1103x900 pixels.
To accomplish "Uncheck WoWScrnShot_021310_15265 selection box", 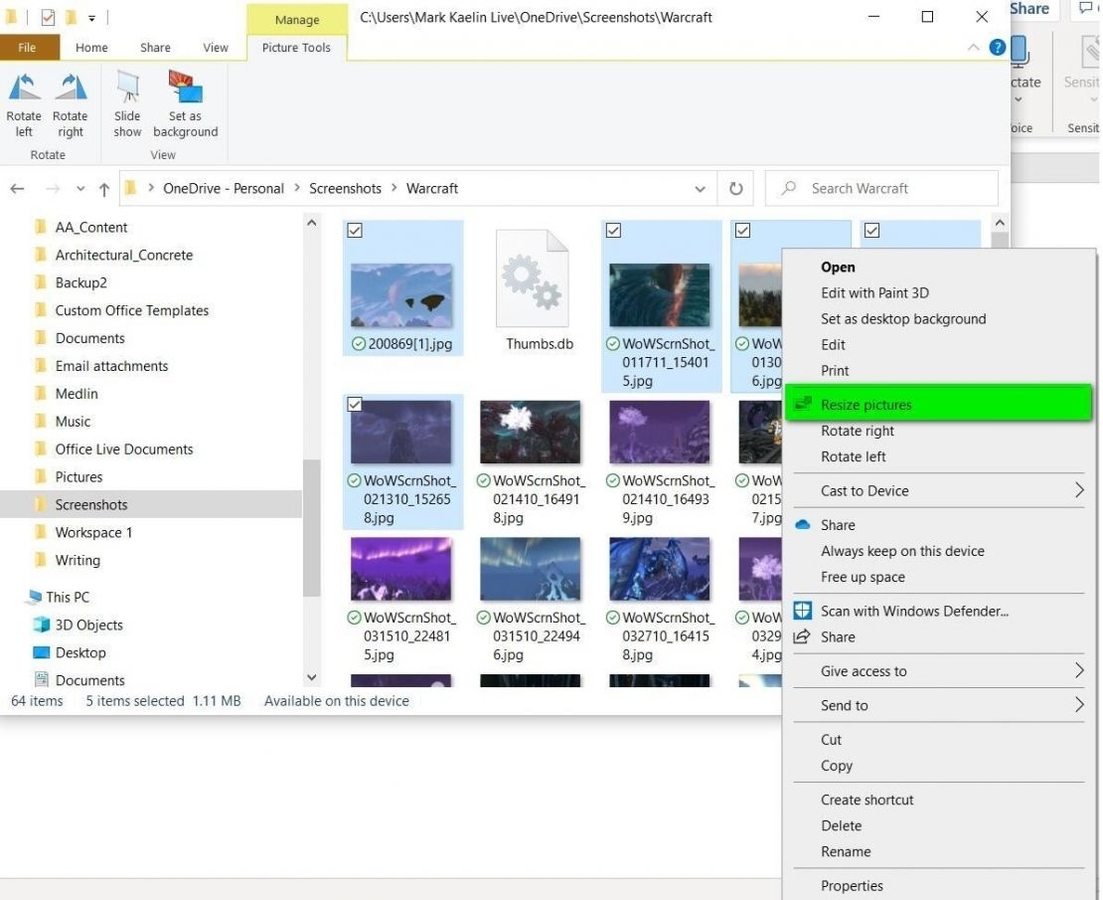I will click(354, 404).
